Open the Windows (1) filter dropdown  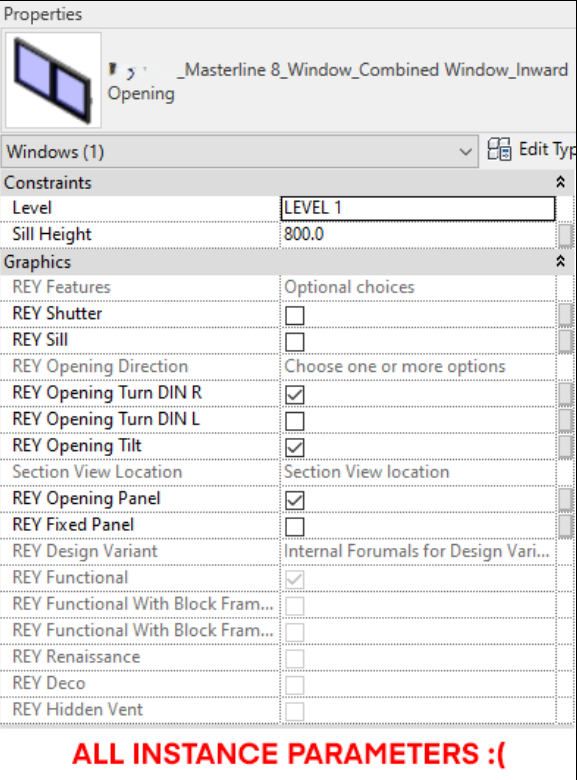click(240, 151)
